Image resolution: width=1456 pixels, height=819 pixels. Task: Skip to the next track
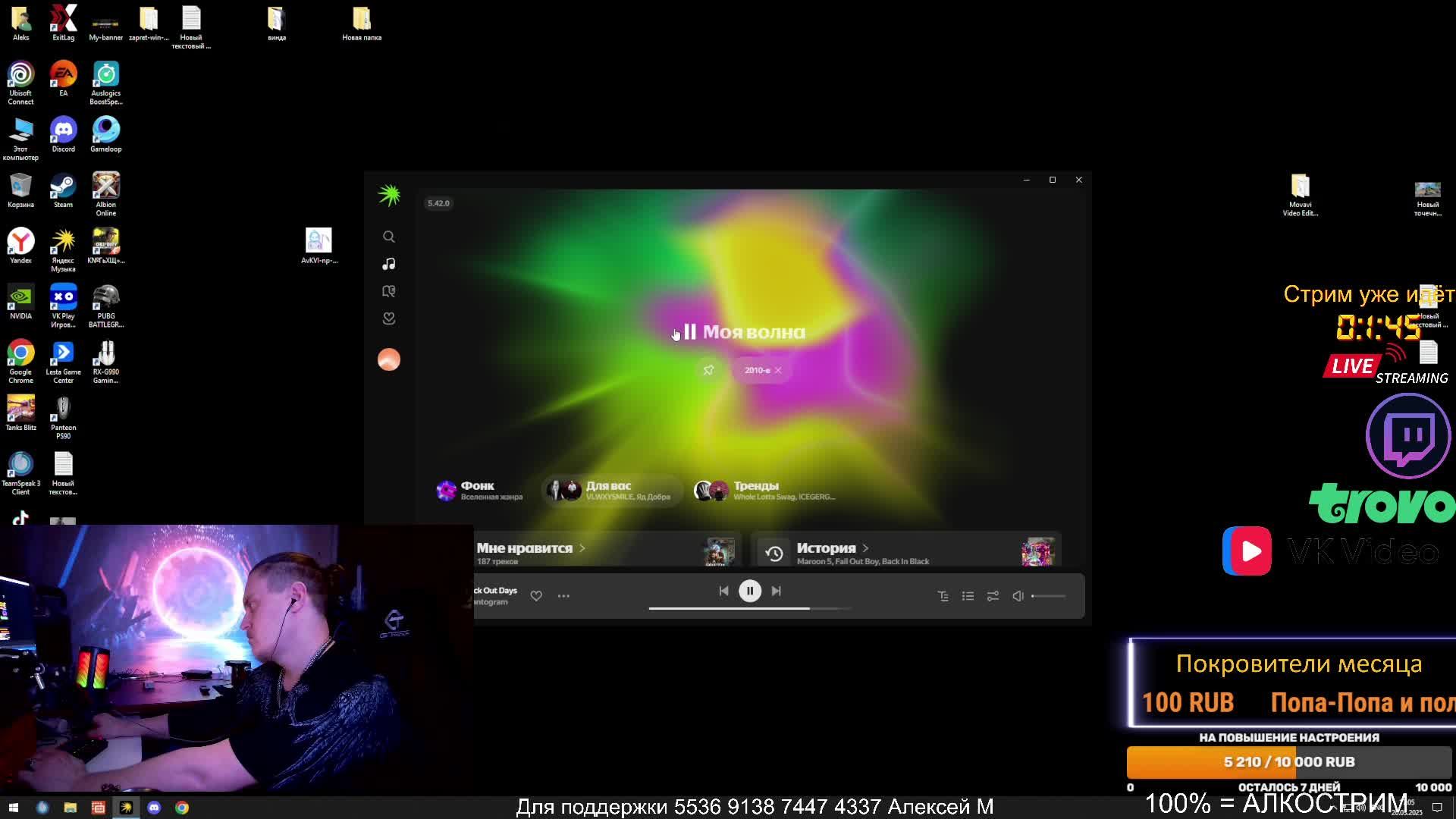(x=776, y=591)
